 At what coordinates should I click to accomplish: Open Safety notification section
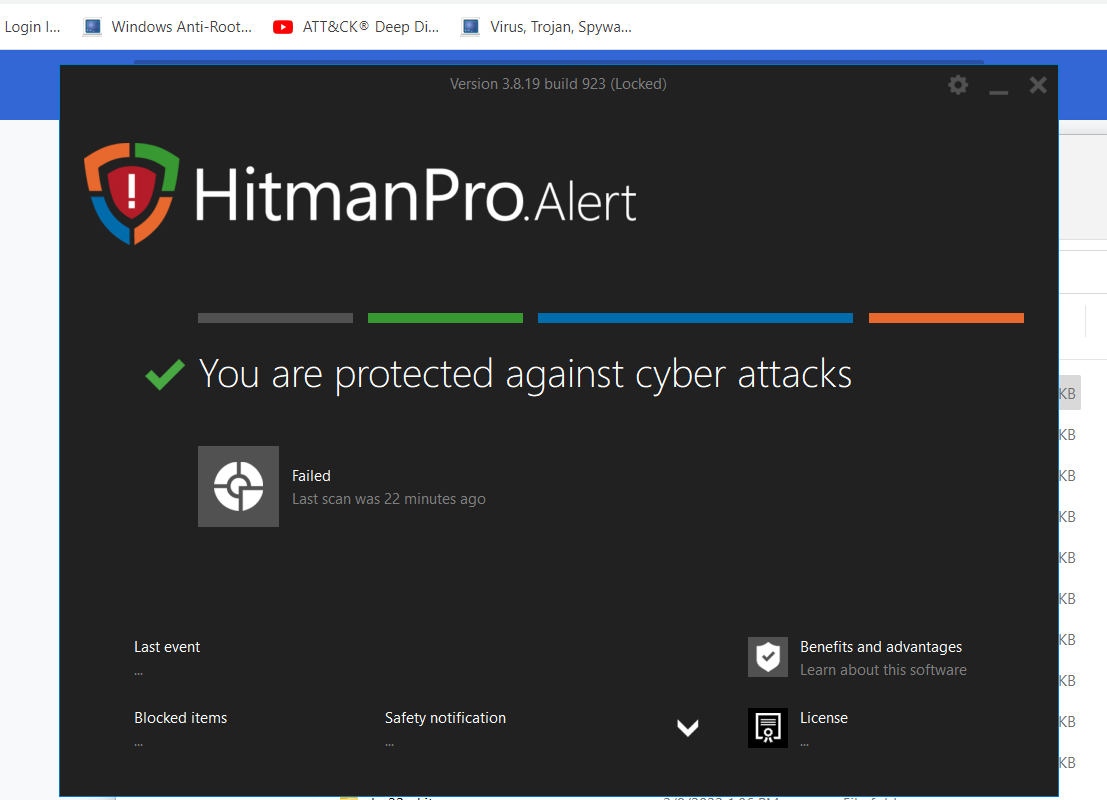[x=445, y=717]
